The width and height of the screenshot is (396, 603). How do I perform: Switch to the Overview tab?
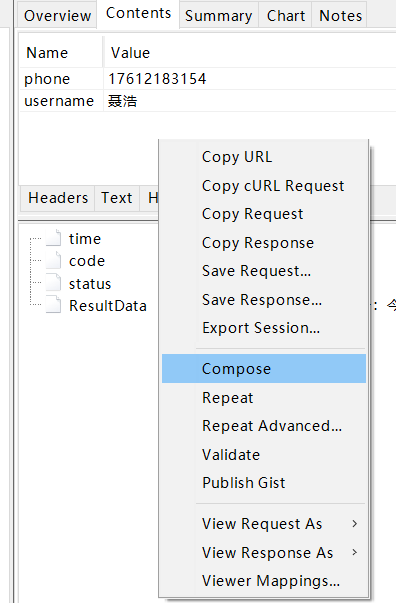pos(57,15)
